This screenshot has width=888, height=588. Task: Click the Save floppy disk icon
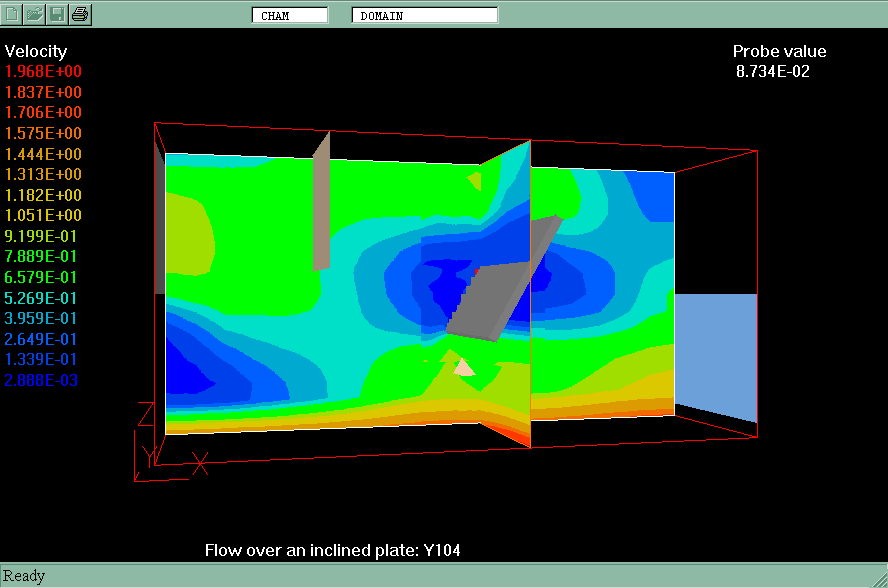[58, 14]
